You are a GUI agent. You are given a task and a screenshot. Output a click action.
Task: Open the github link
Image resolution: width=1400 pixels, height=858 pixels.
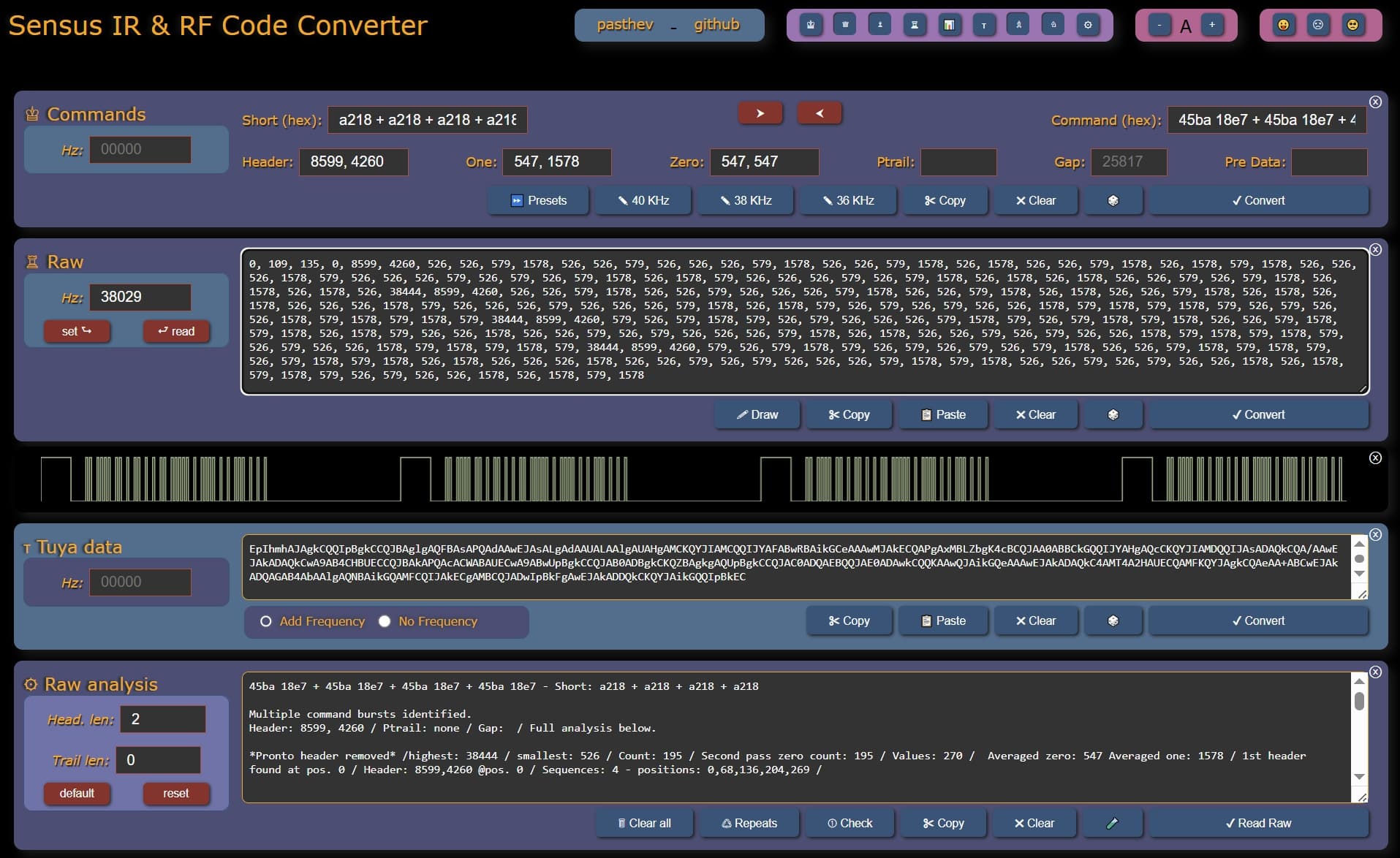pos(717,24)
